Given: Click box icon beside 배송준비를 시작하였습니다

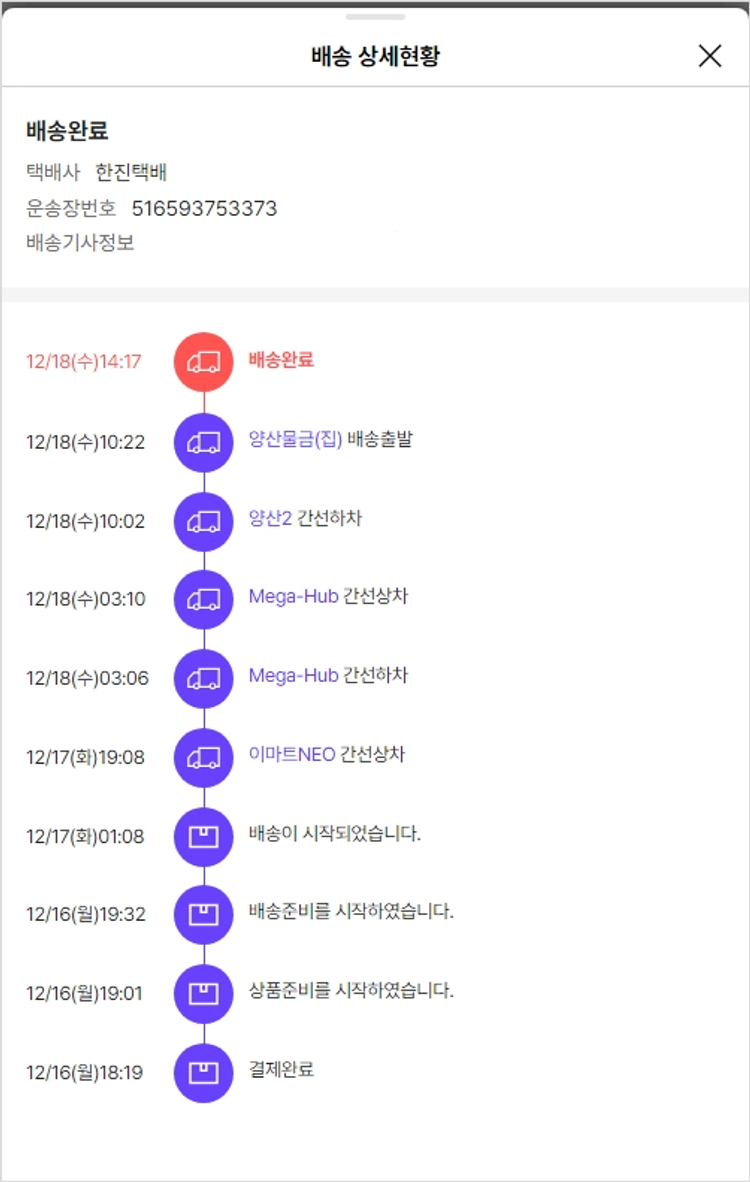Looking at the screenshot, I should pyautogui.click(x=204, y=914).
